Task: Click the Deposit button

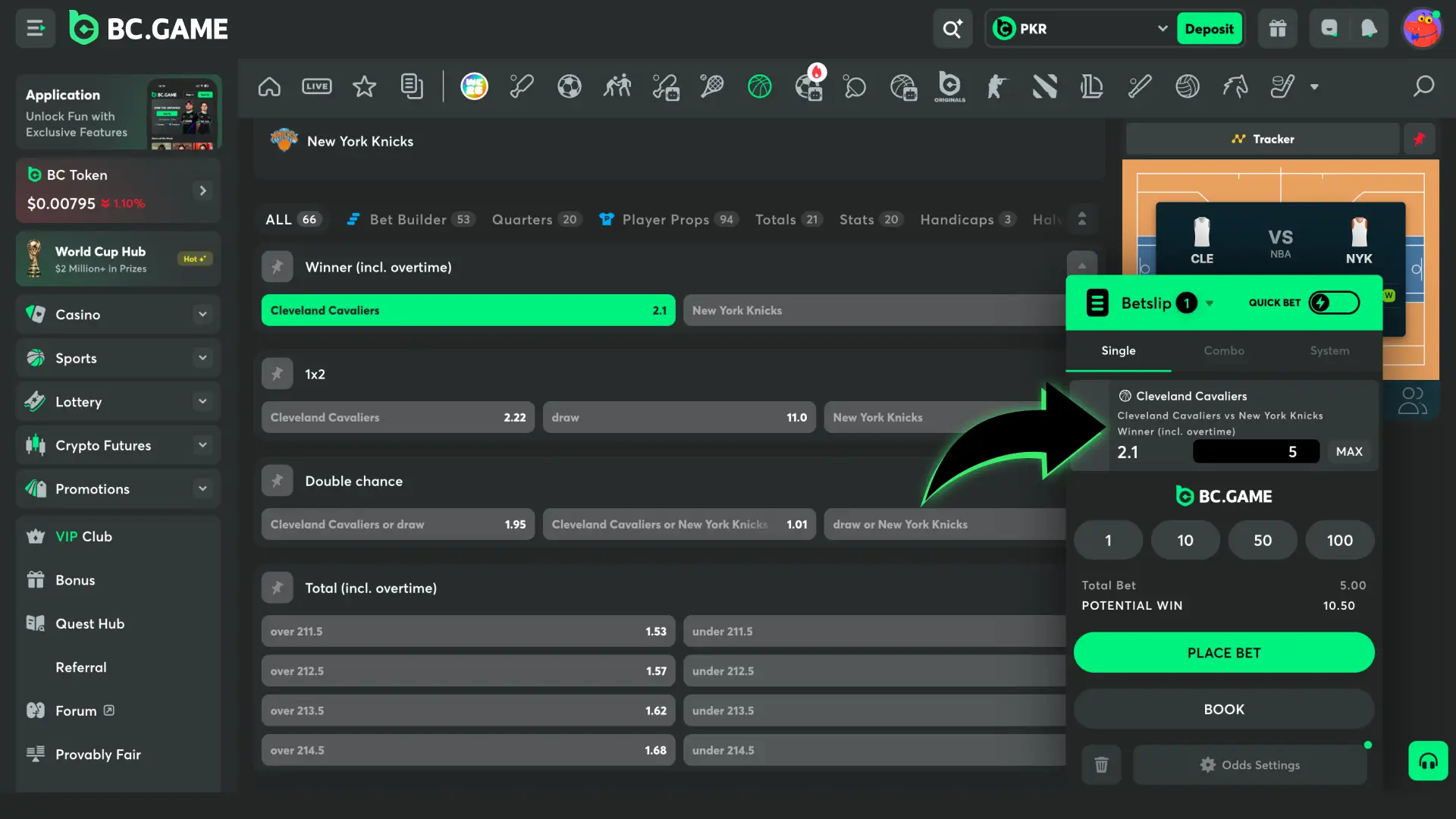Action: (1210, 29)
